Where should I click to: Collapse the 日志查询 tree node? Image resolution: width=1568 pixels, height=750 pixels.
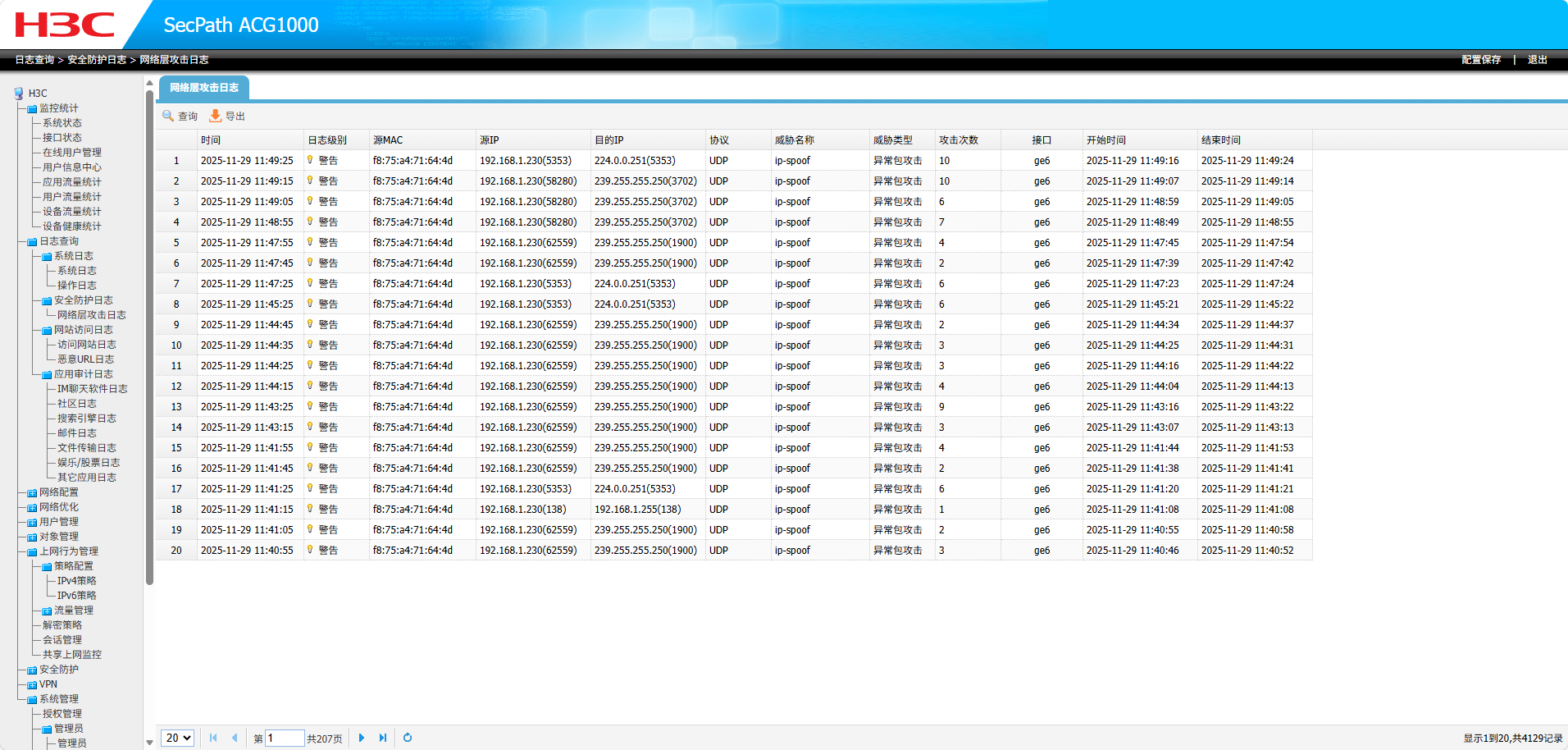(x=32, y=242)
